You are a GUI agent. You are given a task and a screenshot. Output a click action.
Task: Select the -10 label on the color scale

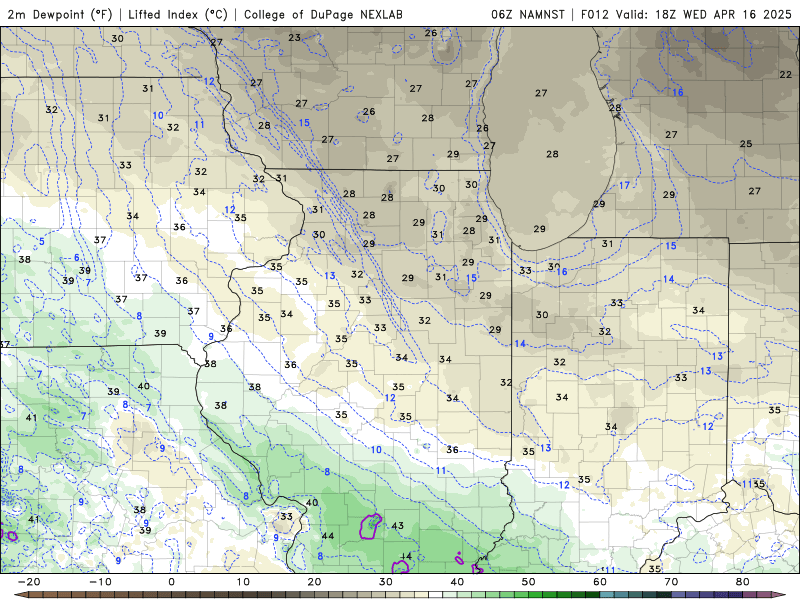point(101,582)
